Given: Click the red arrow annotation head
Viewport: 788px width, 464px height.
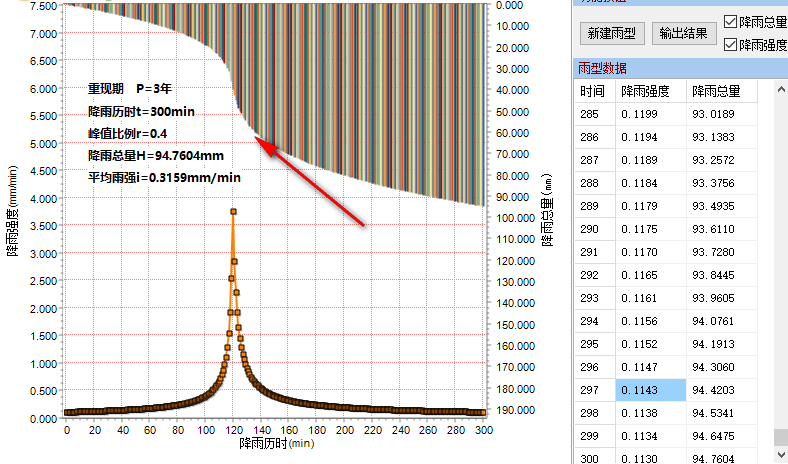Looking at the screenshot, I should tap(260, 140).
